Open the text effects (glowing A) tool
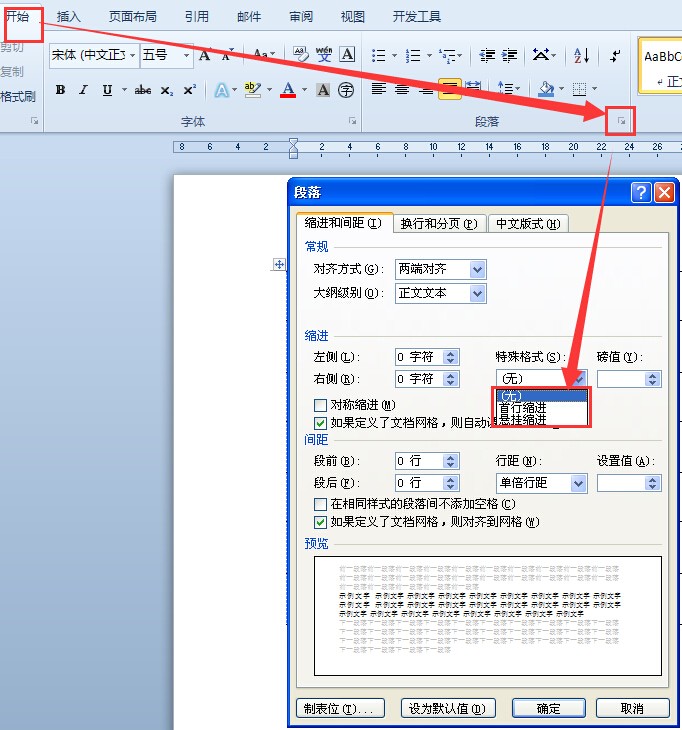The image size is (682, 730). [222, 90]
